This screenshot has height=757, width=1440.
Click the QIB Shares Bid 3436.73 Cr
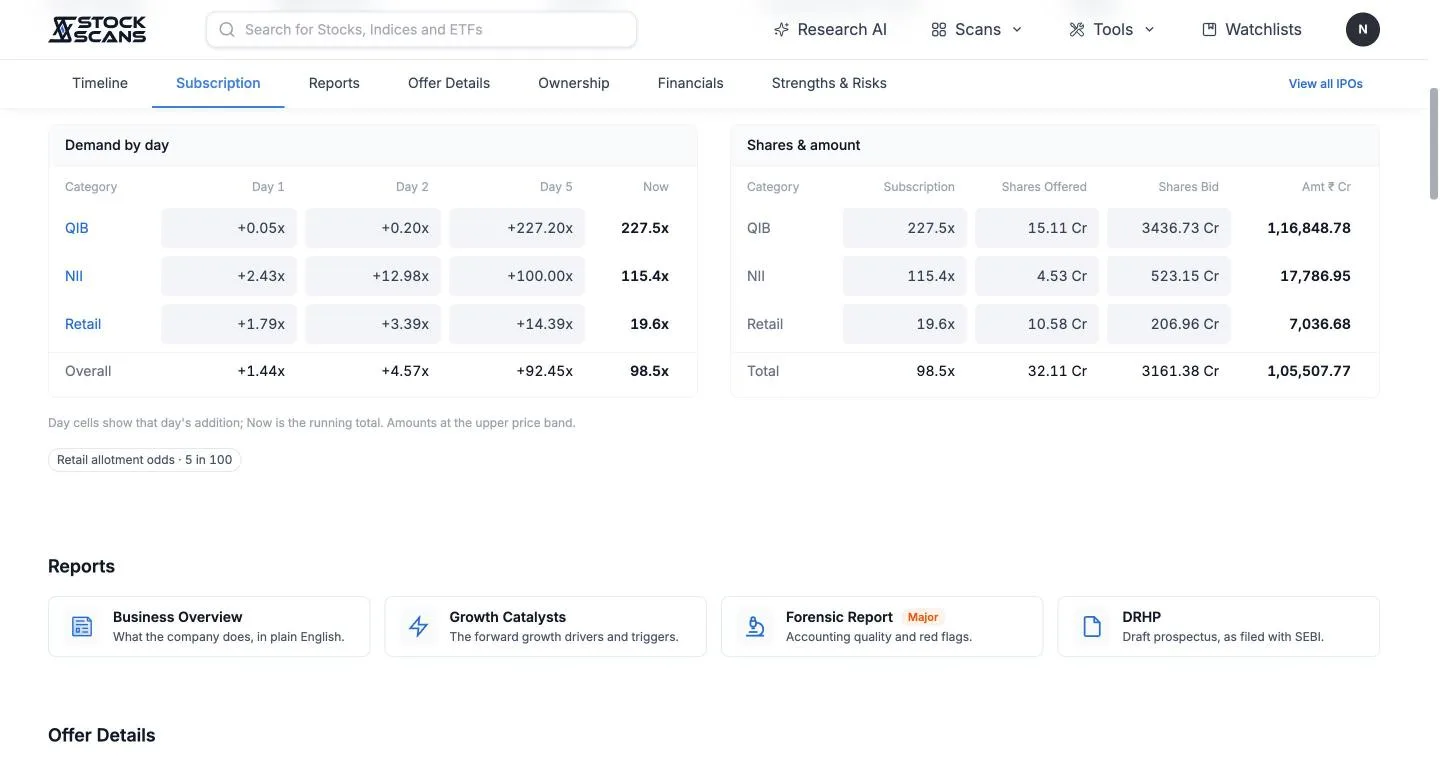[1169, 228]
